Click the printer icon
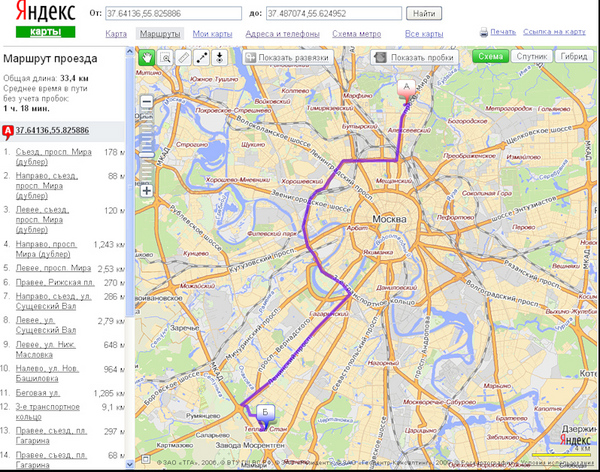Screen dimensions: 600x472 coord(484,32)
